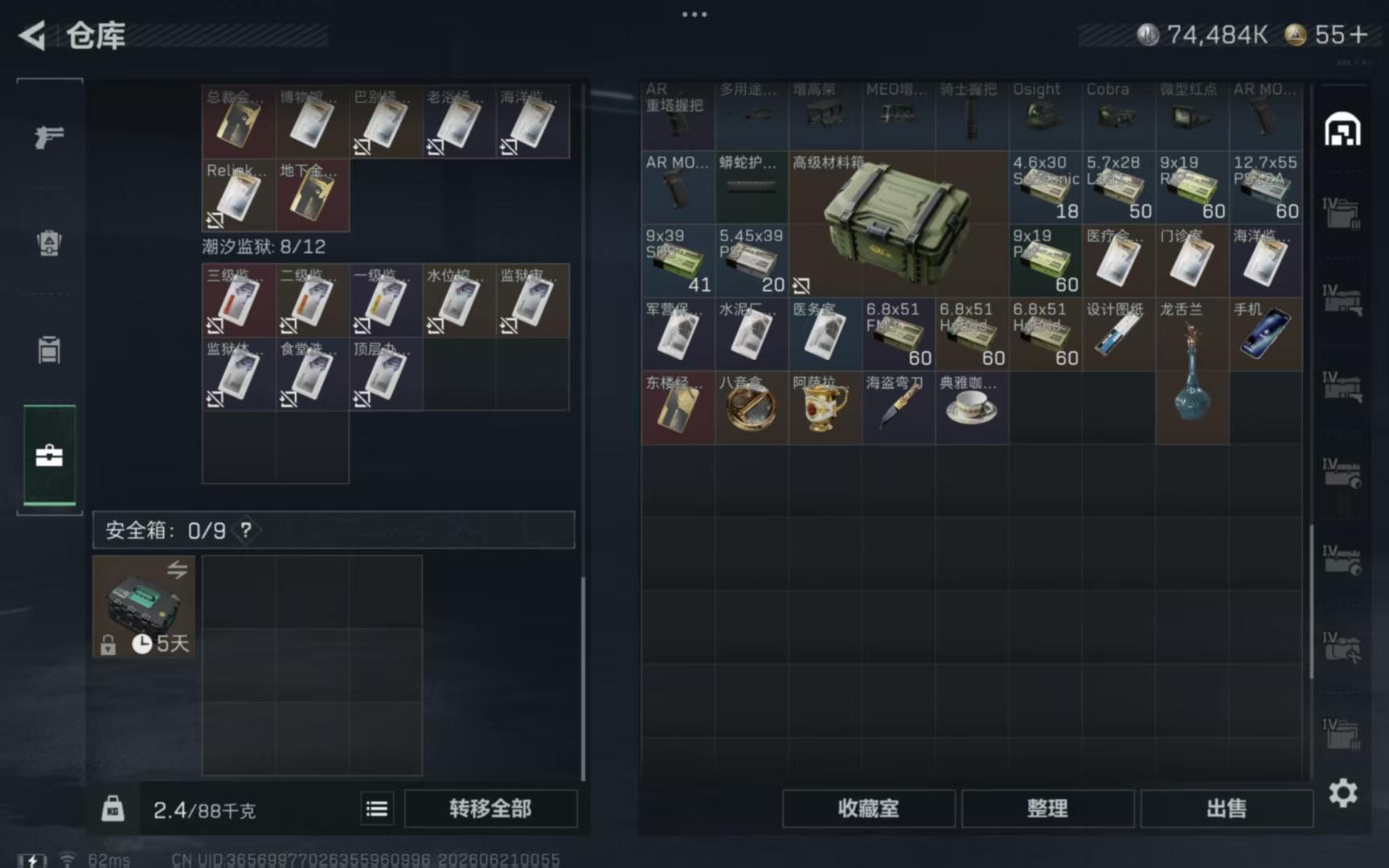Select the 食堂 key card

coord(313,374)
